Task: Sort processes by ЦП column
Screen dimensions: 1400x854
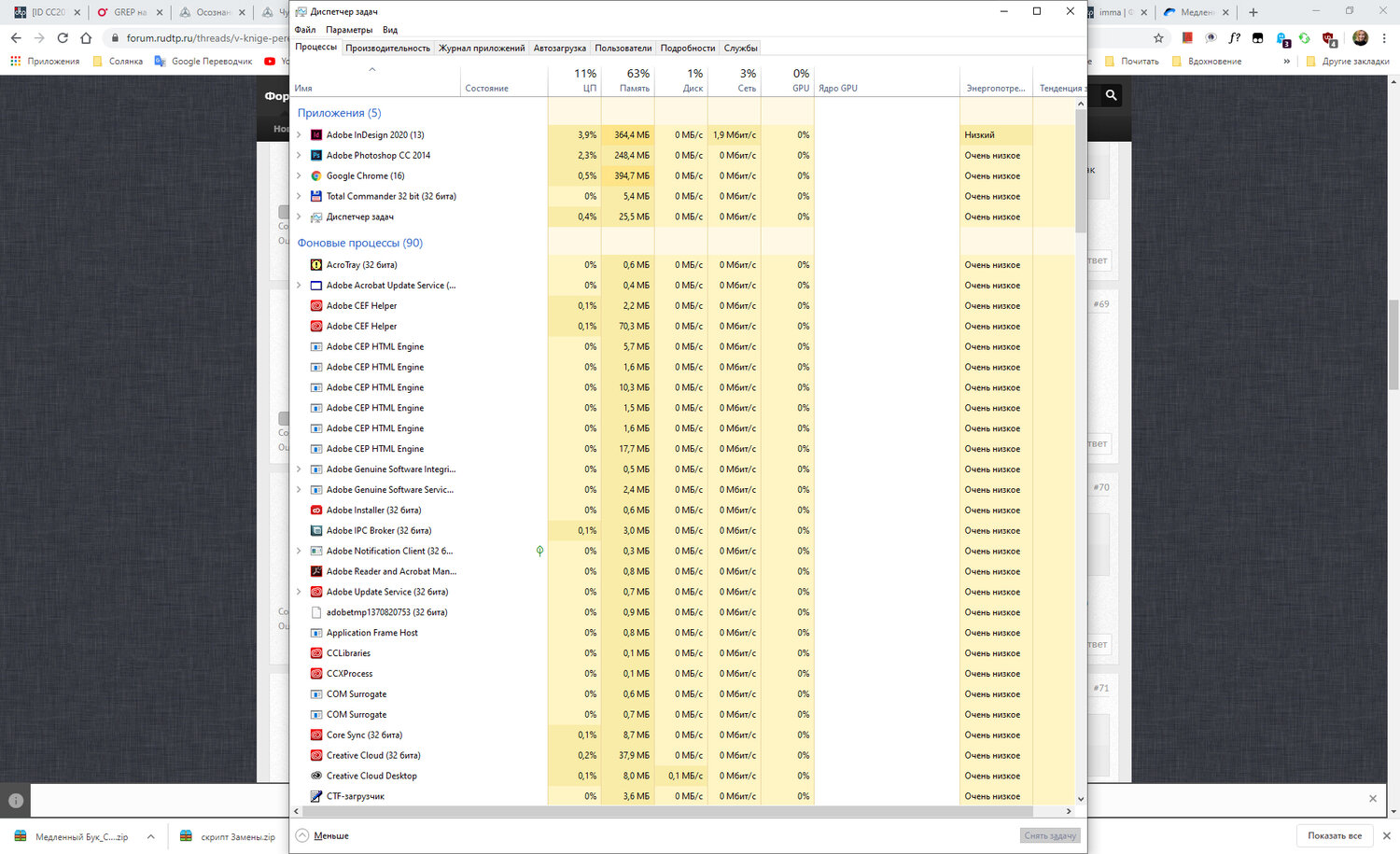Action: pos(575,80)
